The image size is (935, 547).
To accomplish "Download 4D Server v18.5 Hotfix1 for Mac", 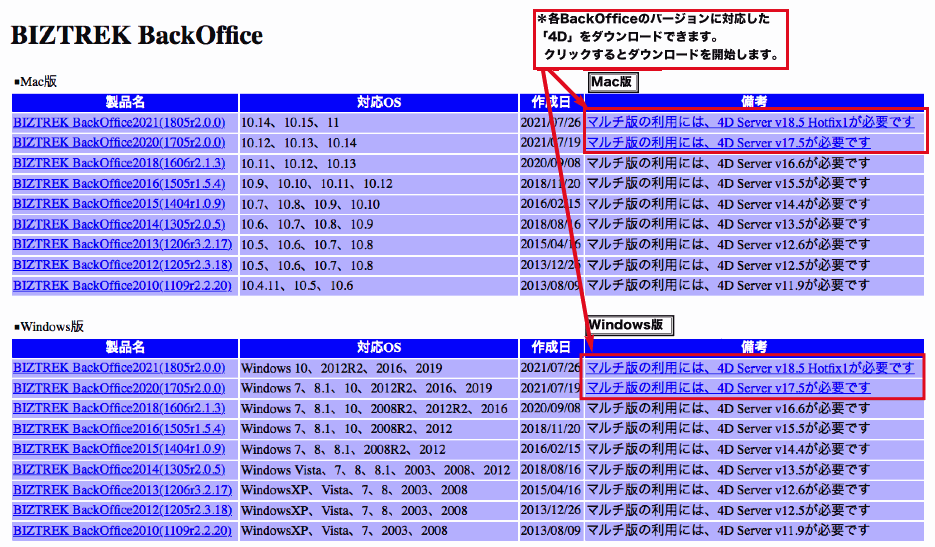I will (x=750, y=122).
